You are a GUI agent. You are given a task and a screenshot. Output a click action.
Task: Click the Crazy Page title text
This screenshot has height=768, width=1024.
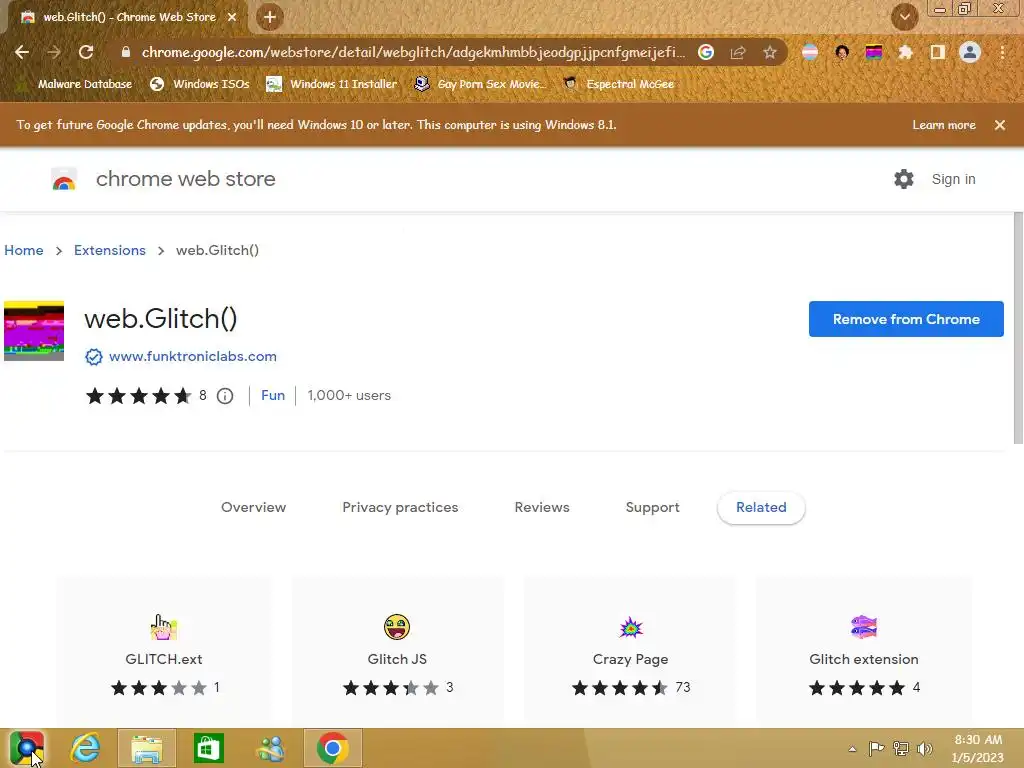tap(630, 660)
